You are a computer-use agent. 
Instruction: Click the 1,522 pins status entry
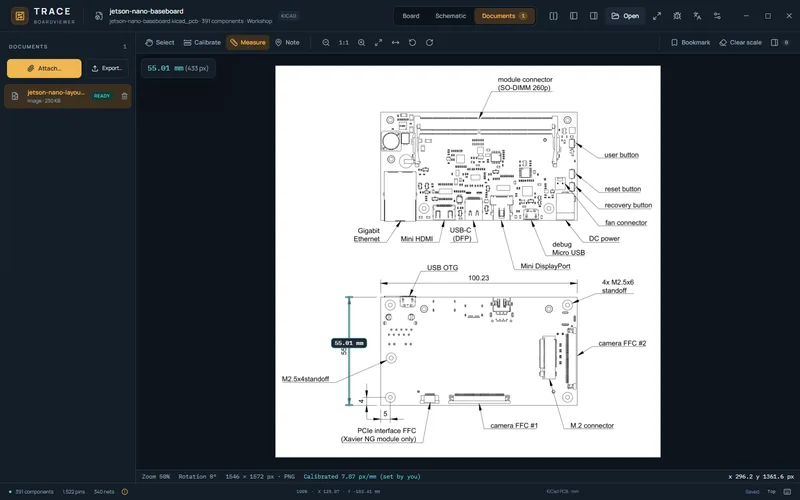(x=74, y=492)
